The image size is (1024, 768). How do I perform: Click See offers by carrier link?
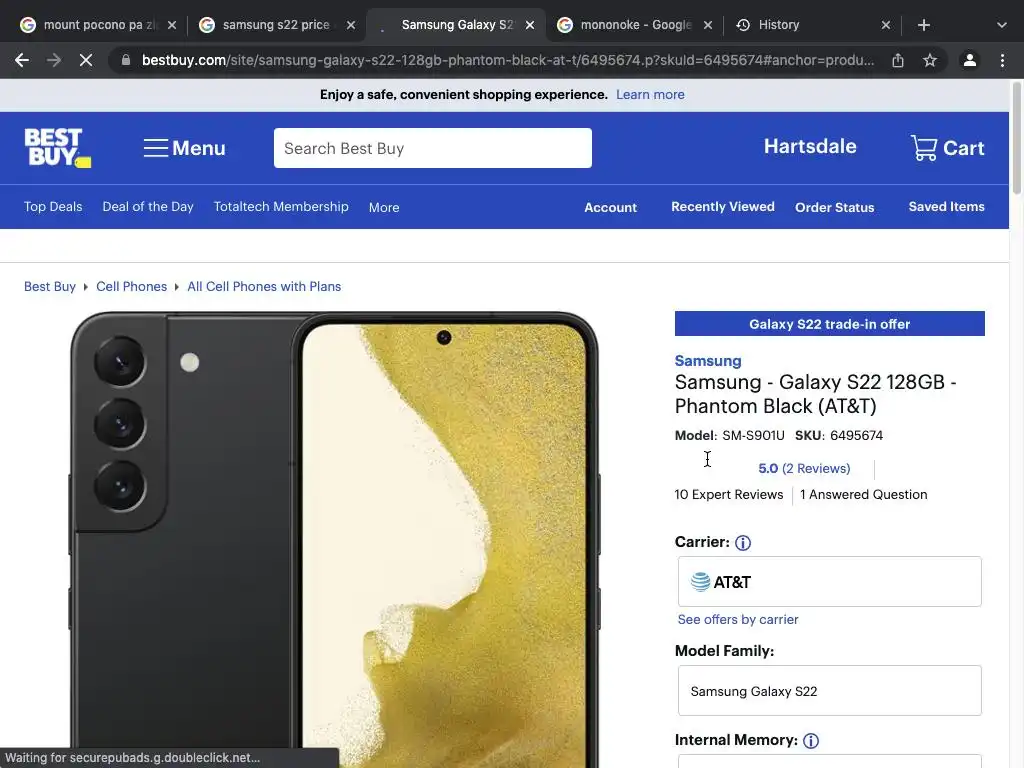tap(737, 620)
